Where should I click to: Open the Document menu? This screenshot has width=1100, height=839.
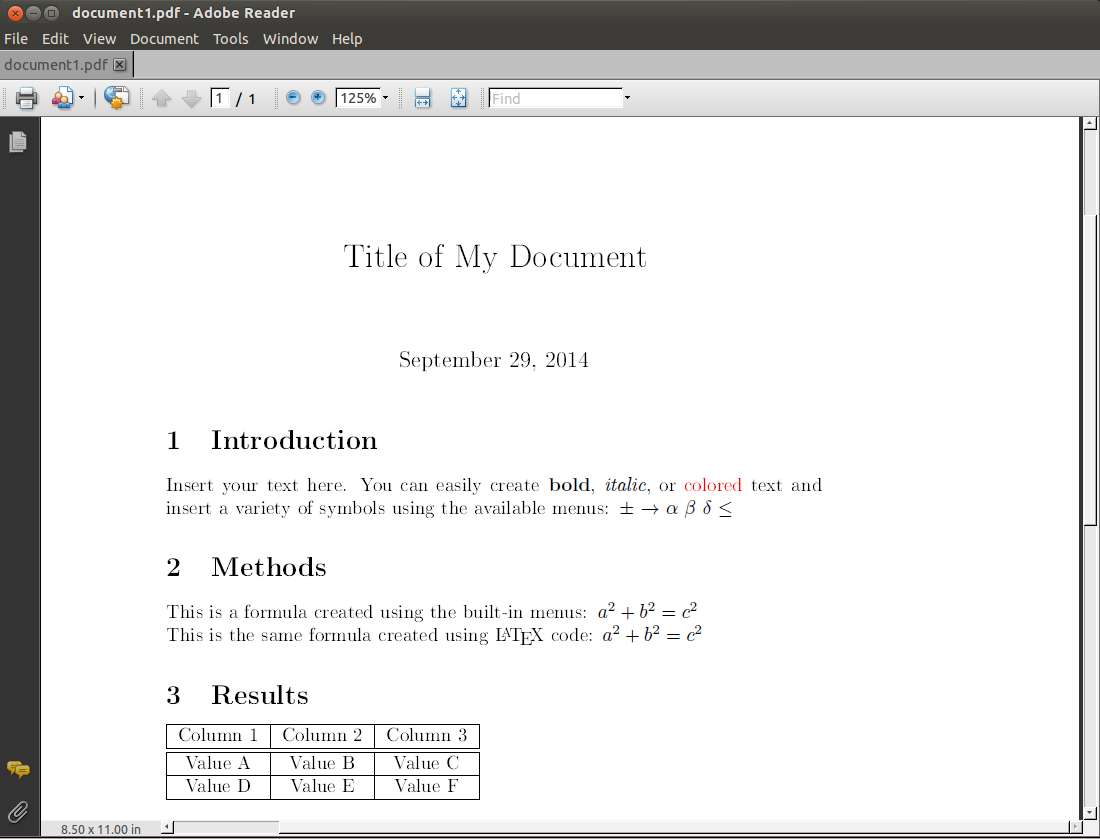[164, 39]
